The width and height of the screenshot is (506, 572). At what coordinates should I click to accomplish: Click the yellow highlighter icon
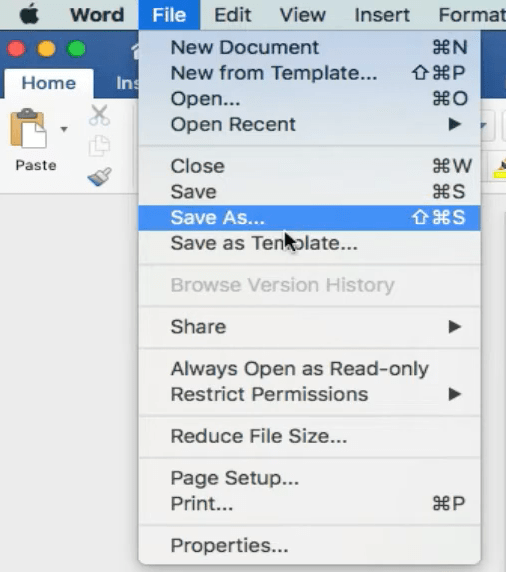click(500, 169)
